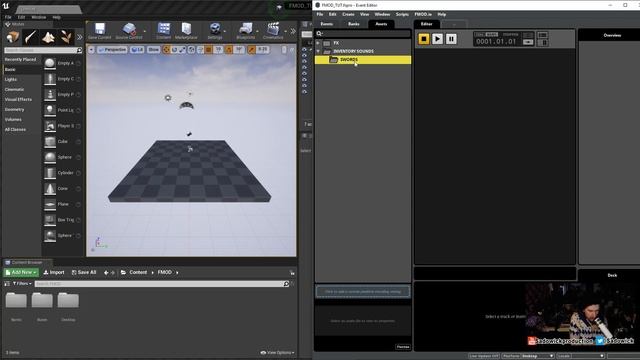Toggle visibility eye of first outliner row
Screen dimensions: 640x360
point(304,49)
